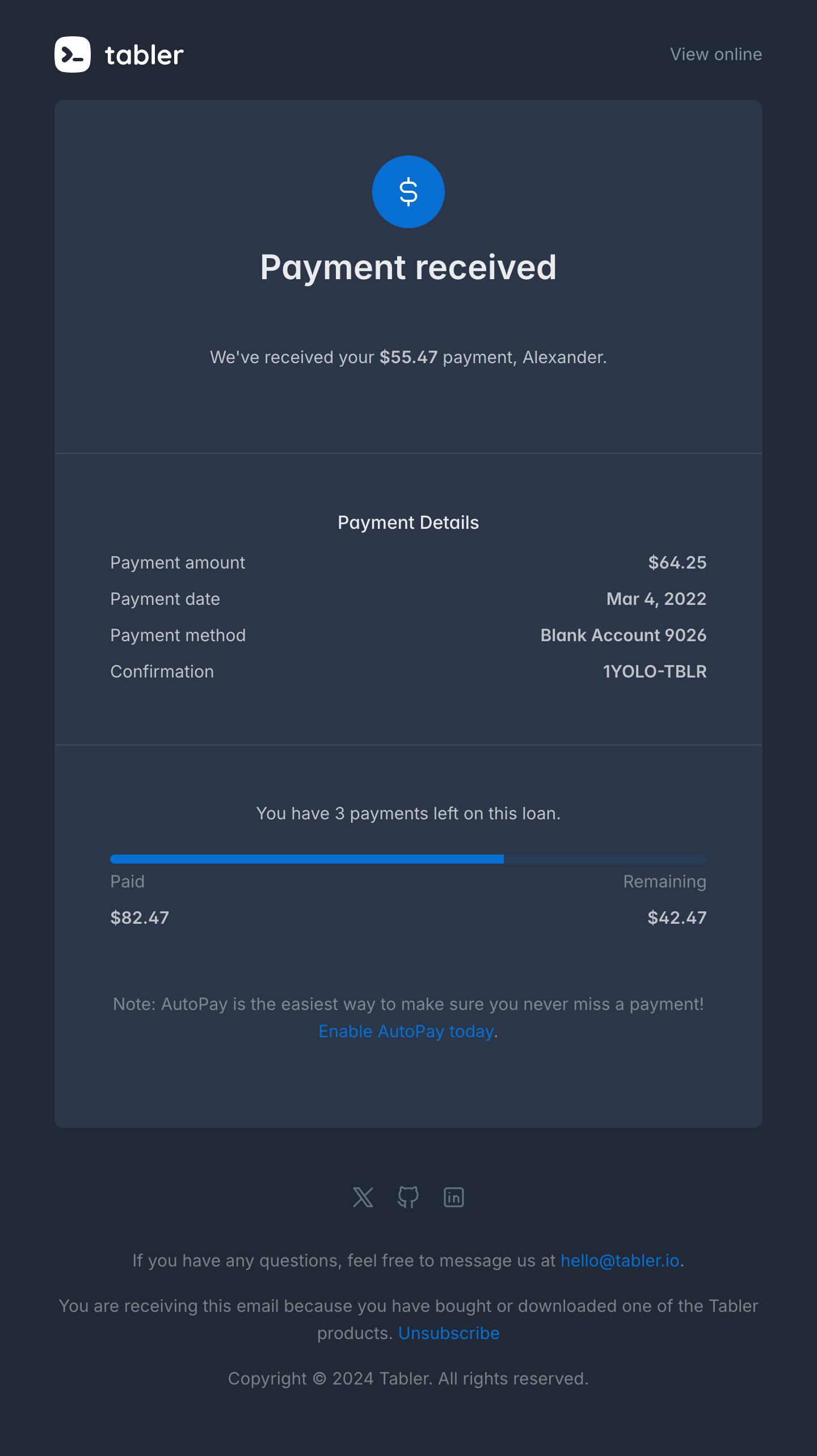Click Enable AutoPay today link
817x1456 pixels.
pyautogui.click(x=406, y=1031)
